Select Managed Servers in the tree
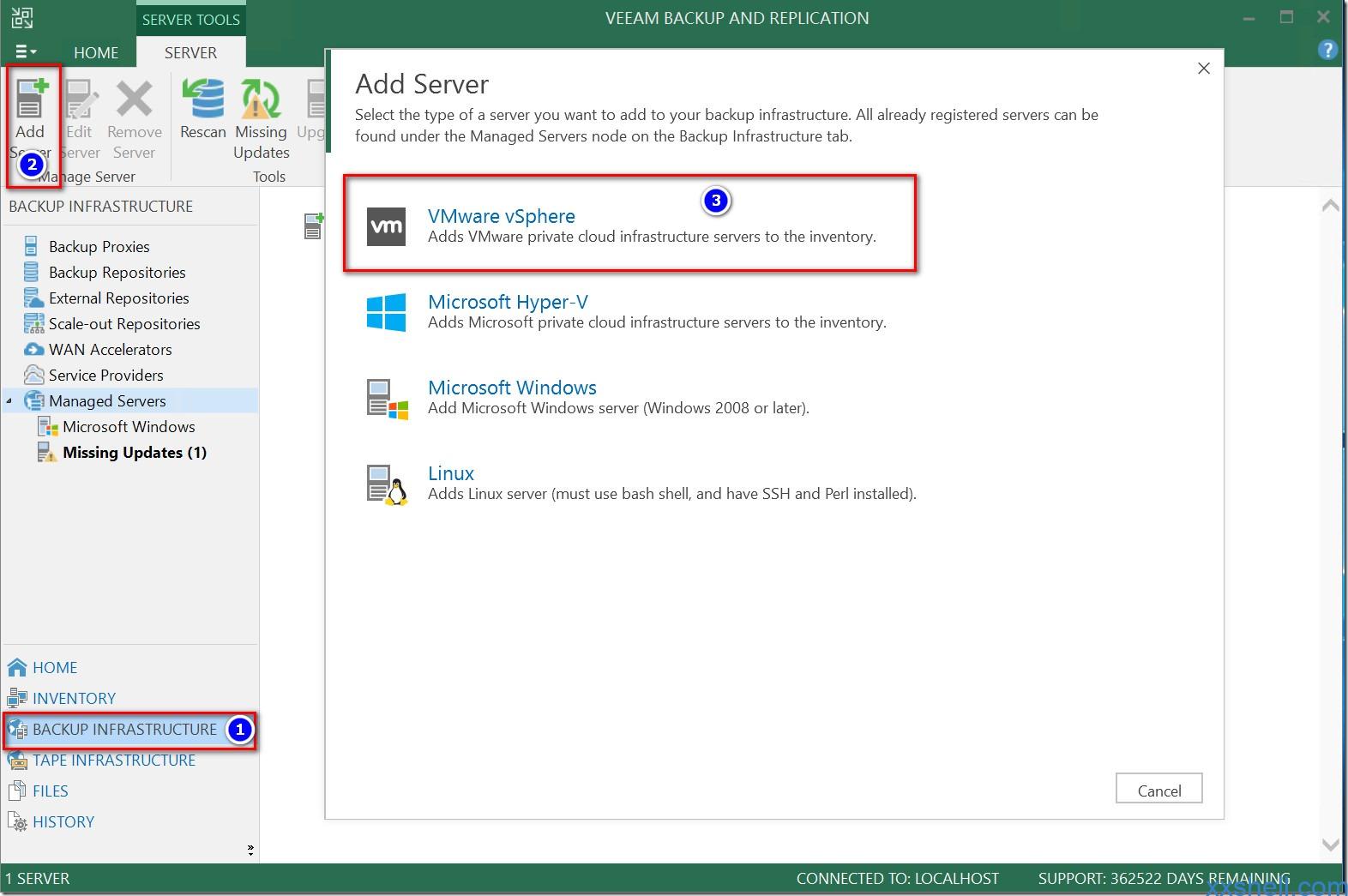1348x896 pixels. pos(107,400)
